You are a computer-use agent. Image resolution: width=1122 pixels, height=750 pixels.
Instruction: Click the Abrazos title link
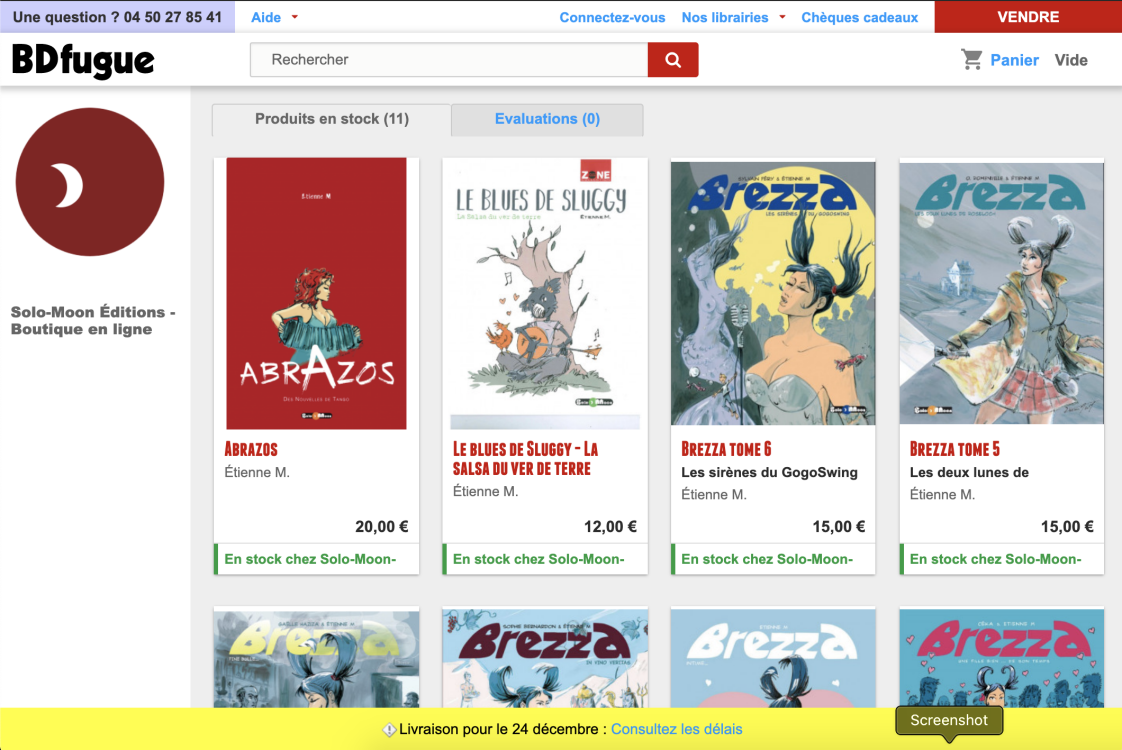[251, 449]
